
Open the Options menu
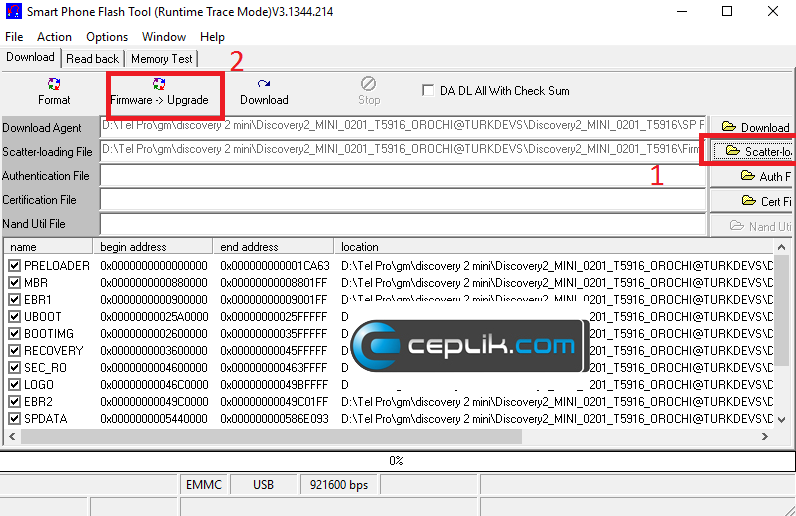(x=107, y=37)
